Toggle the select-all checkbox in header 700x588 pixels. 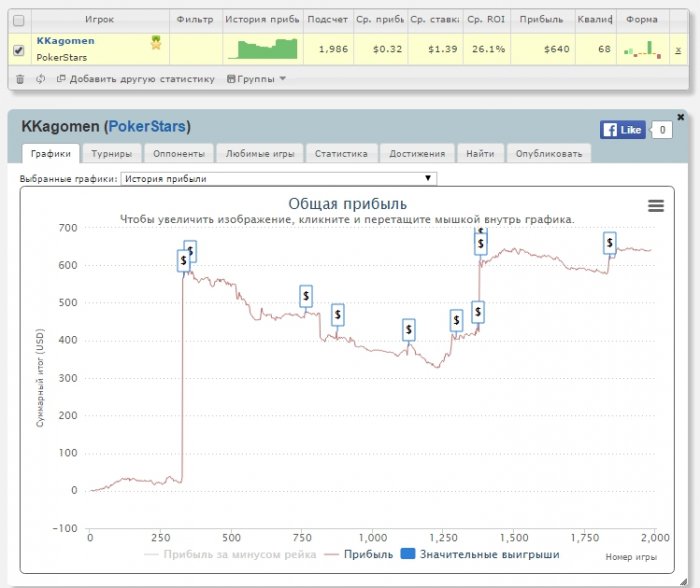[x=18, y=19]
